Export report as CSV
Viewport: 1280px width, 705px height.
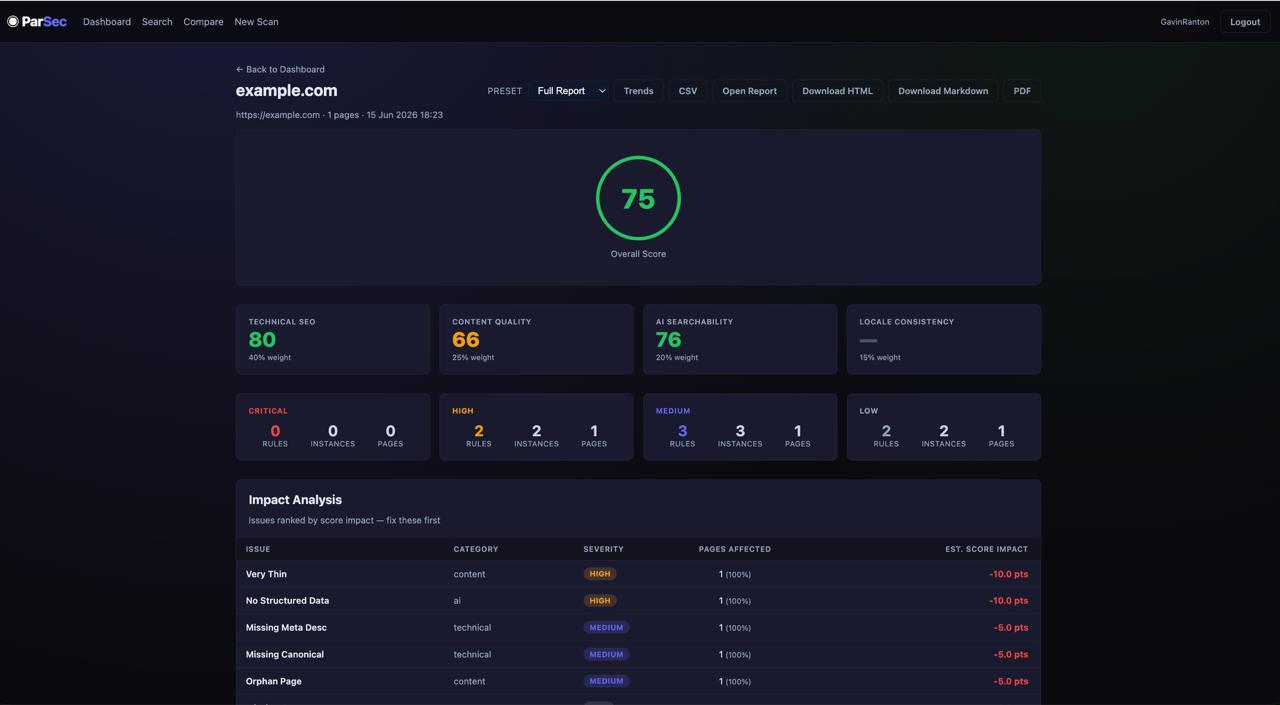[x=688, y=91]
